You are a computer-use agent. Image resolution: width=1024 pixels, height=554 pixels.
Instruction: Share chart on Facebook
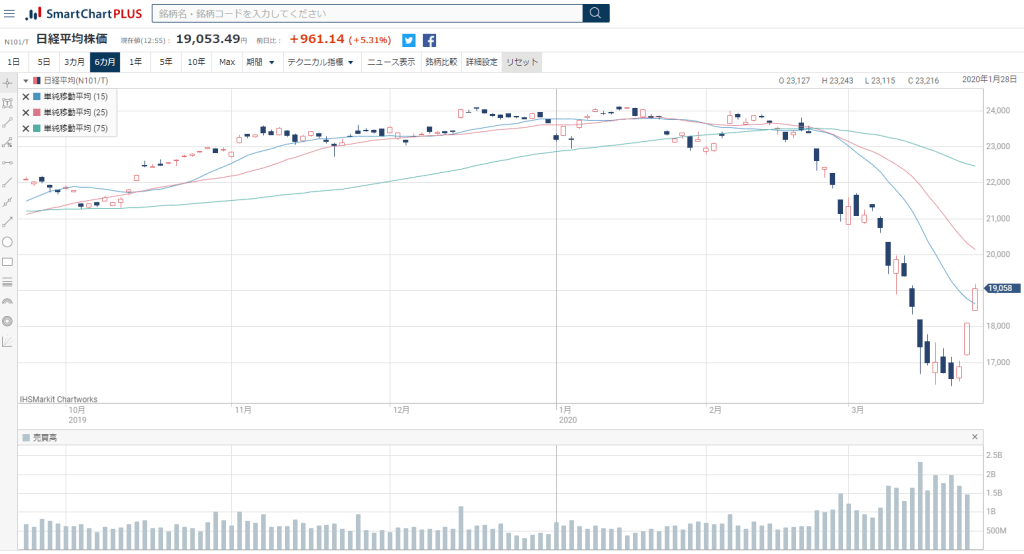[x=429, y=40]
